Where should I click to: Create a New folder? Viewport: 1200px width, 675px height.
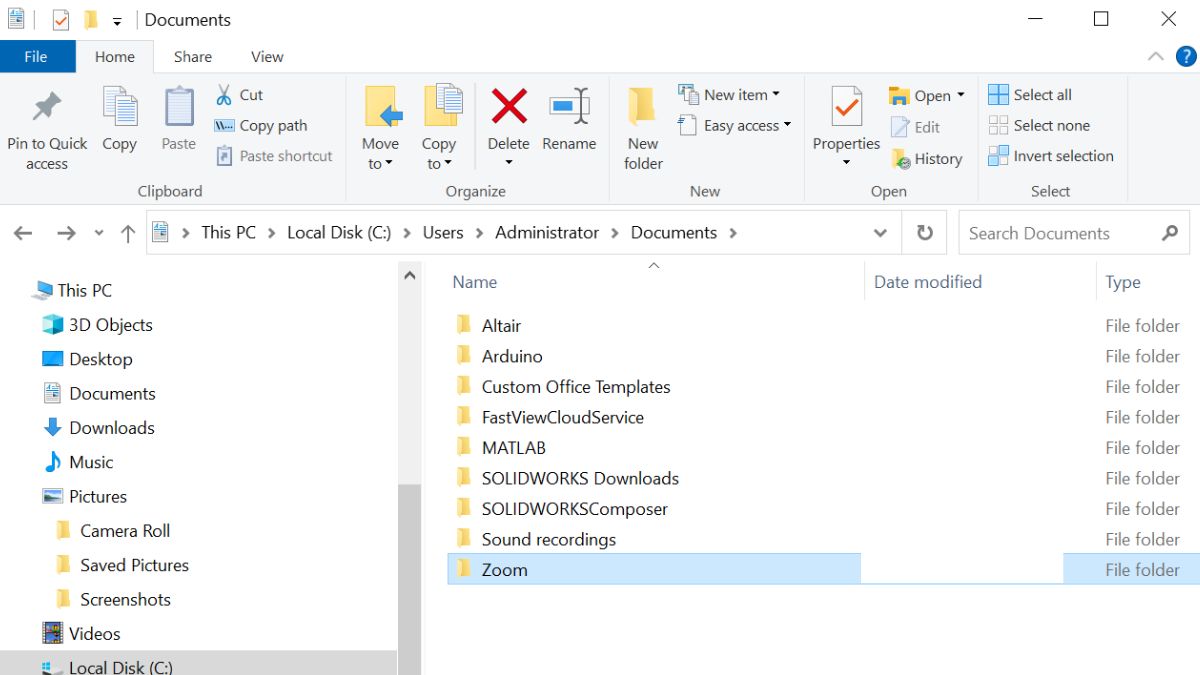click(x=643, y=129)
